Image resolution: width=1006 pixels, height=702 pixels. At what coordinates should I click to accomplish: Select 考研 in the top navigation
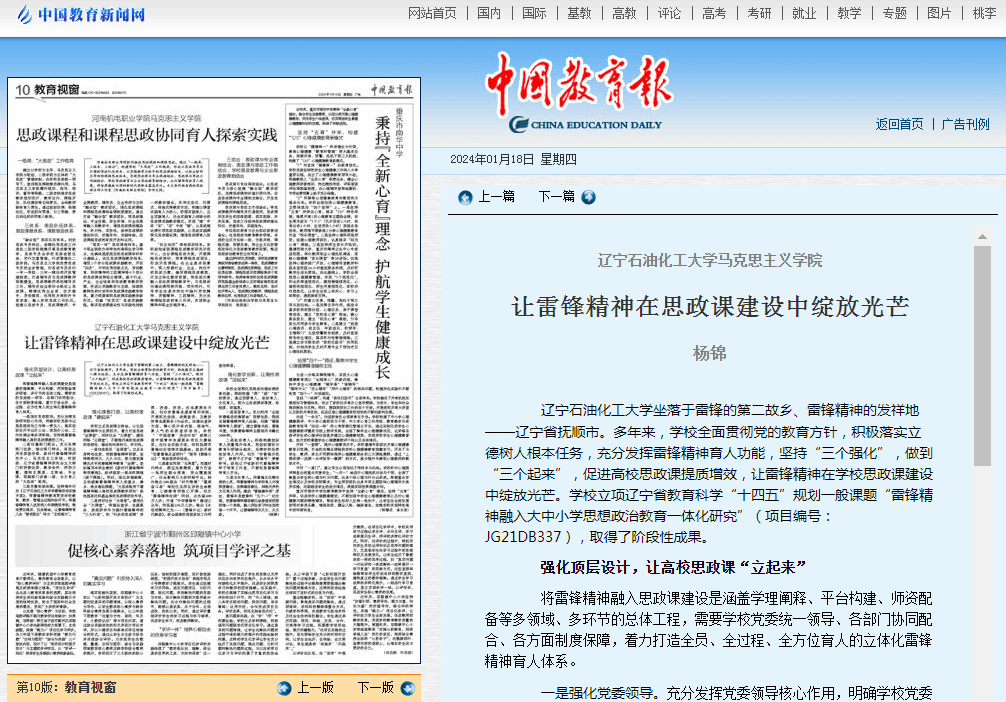click(759, 13)
